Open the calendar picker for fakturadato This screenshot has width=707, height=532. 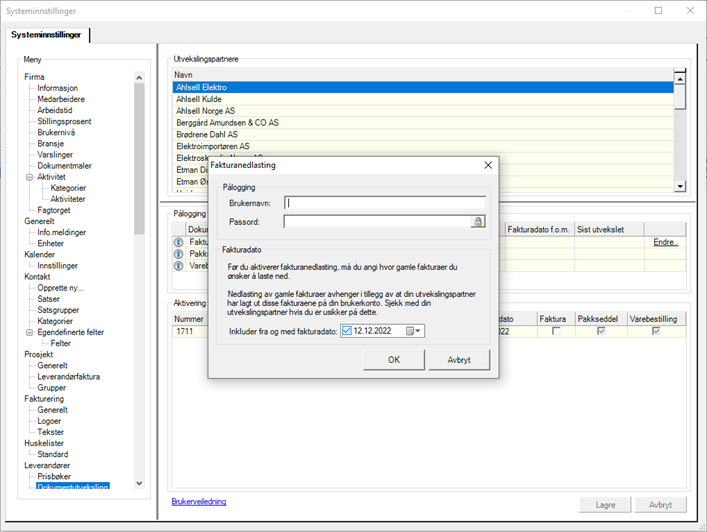point(413,331)
